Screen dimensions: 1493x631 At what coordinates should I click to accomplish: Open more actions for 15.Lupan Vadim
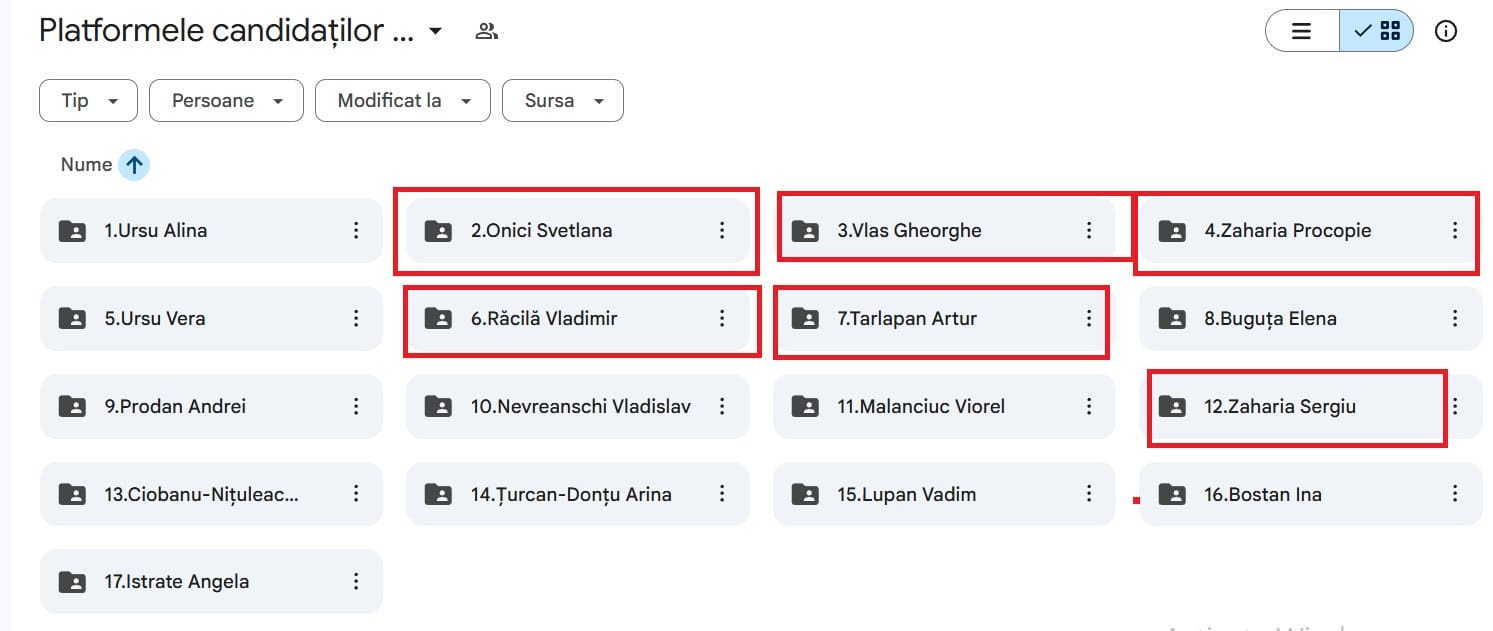(1089, 494)
